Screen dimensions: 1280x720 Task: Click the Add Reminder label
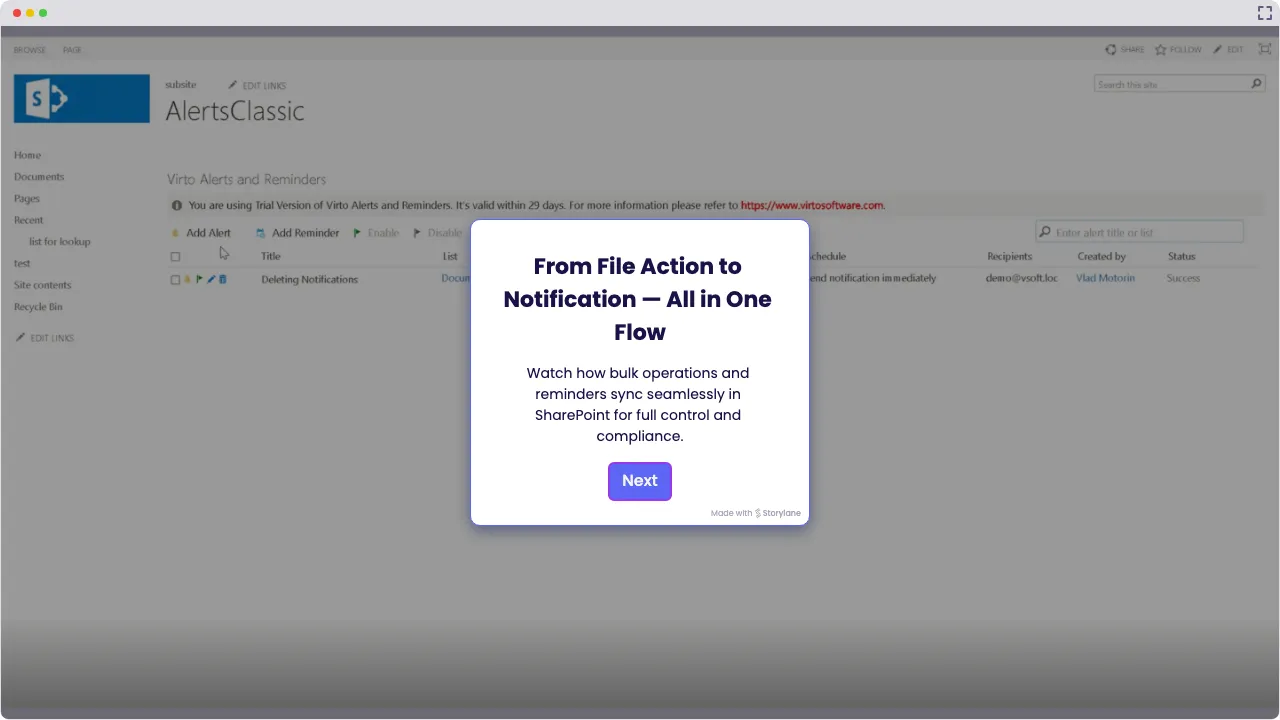click(x=306, y=233)
